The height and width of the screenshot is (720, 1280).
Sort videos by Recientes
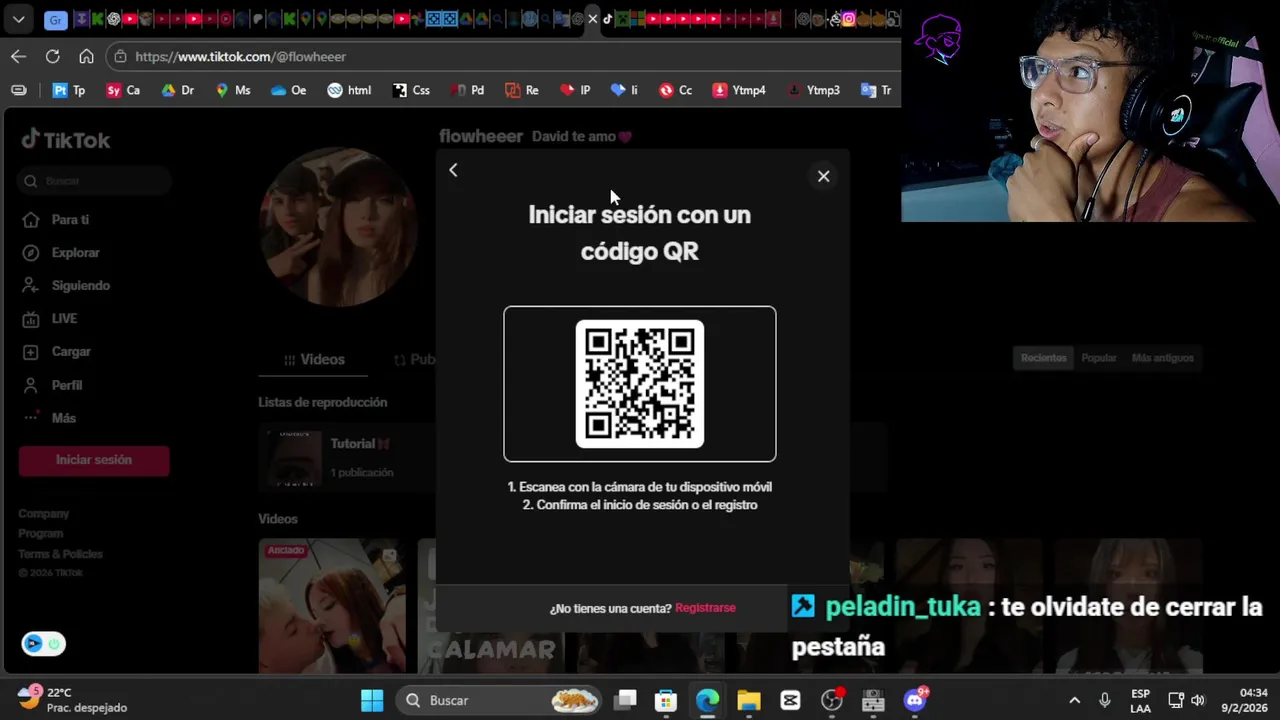point(1043,358)
